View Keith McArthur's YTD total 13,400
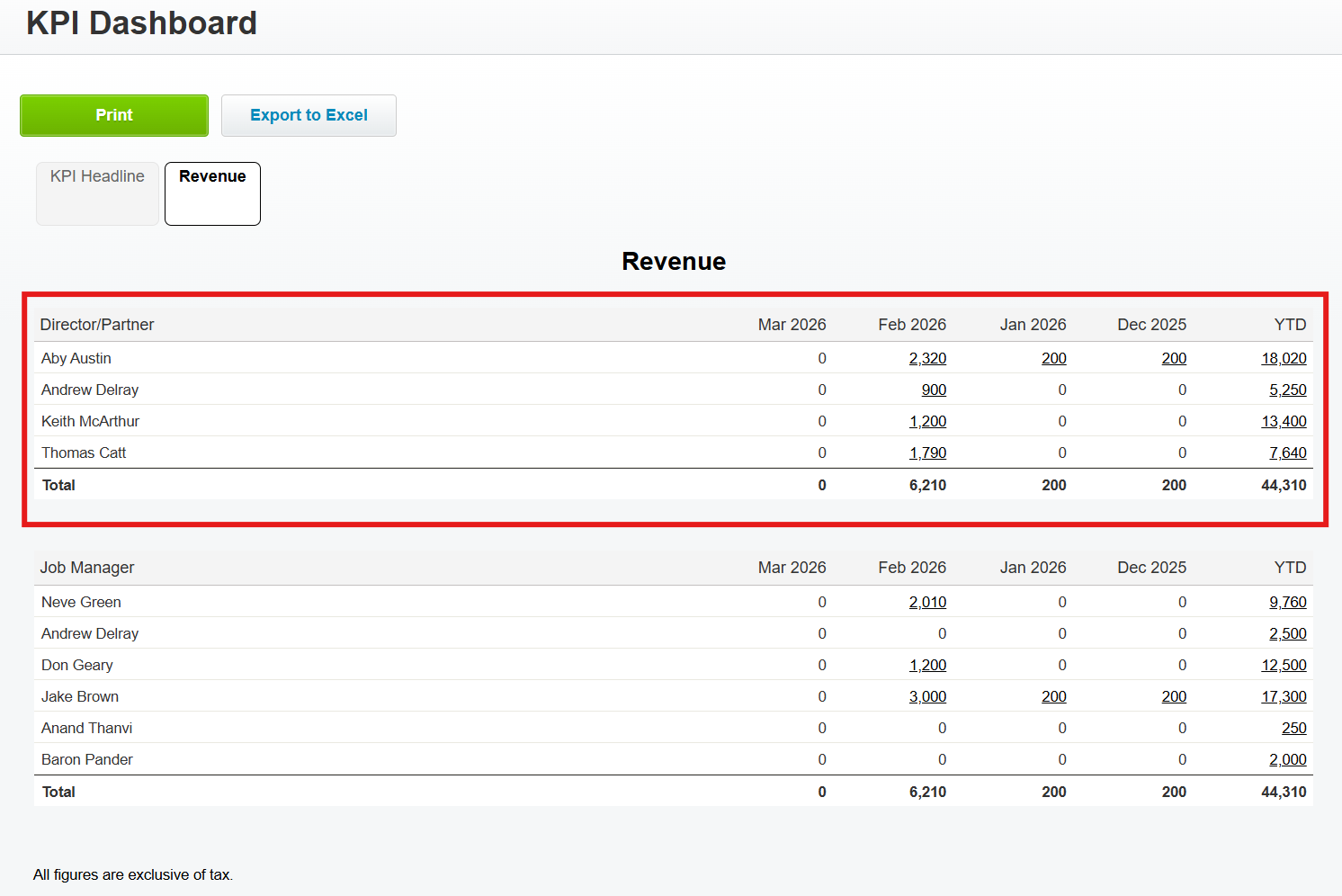Screen dimensions: 1342x896 pos(1284,421)
